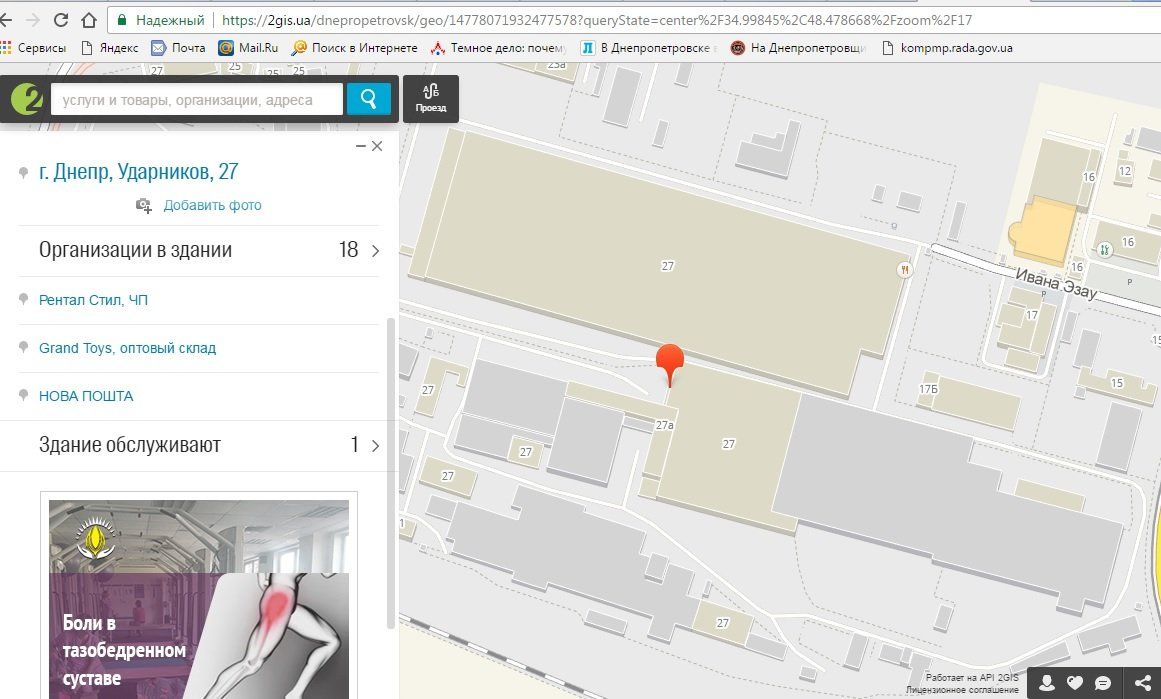
Task: Expand Организации в здании list
Action: tap(375, 250)
